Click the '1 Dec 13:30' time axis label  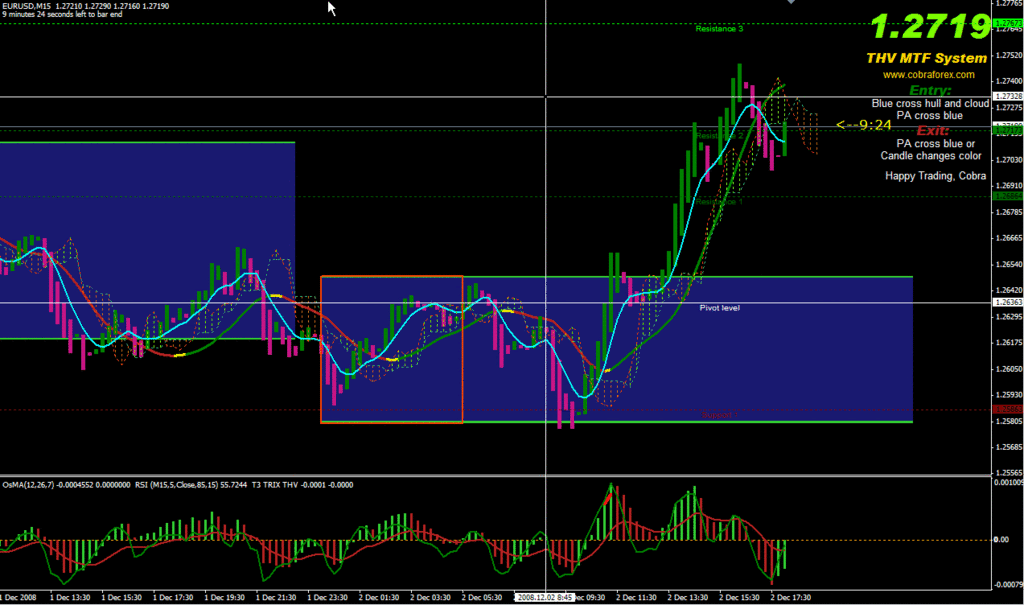pyautogui.click(x=70, y=597)
